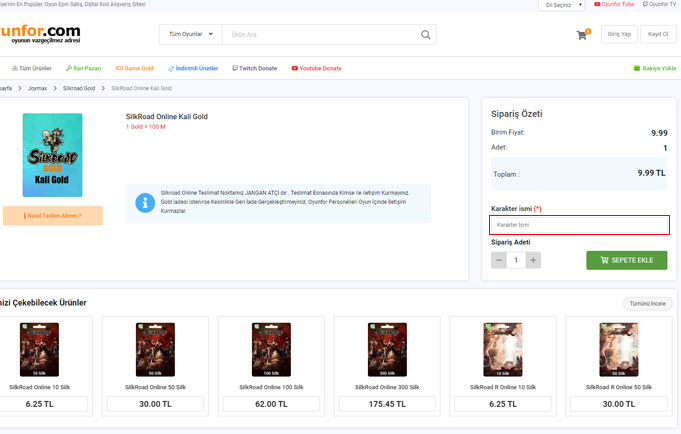Decrease order quantity with minus button
Viewport: 681px width, 434px height.
pos(499,260)
